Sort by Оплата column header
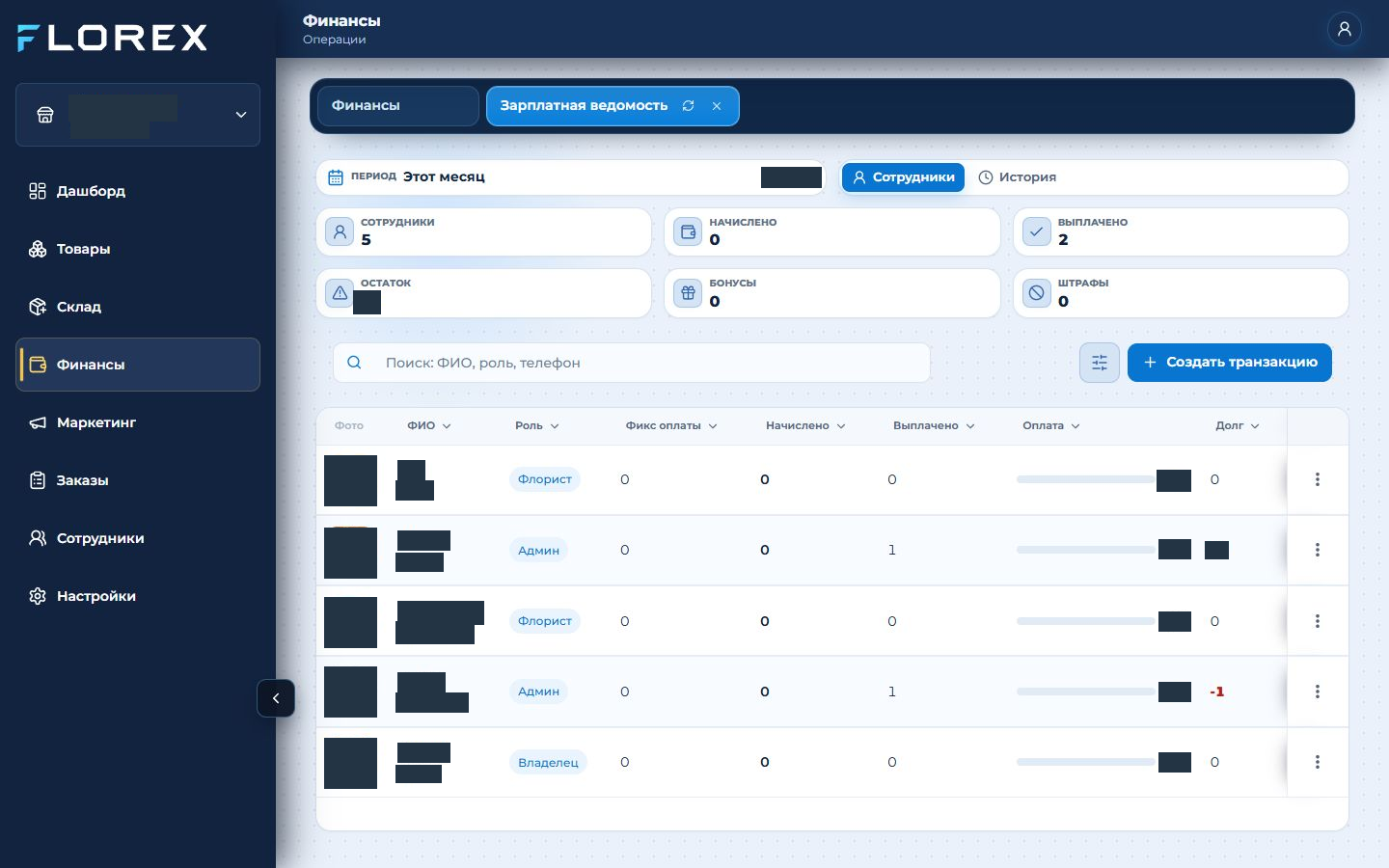This screenshot has height=868, width=1389. coord(1051,425)
